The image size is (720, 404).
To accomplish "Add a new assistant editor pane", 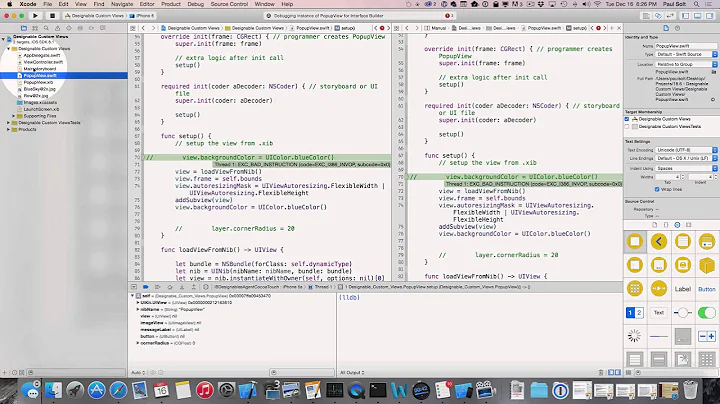I will pos(612,28).
